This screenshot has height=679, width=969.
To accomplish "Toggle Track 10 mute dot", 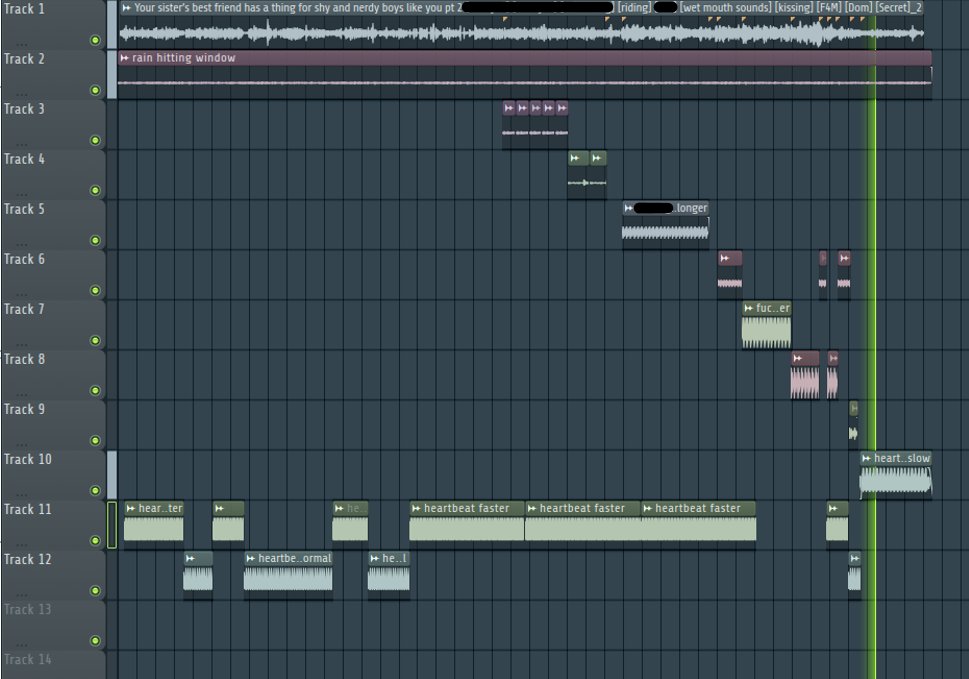I will point(95,491).
